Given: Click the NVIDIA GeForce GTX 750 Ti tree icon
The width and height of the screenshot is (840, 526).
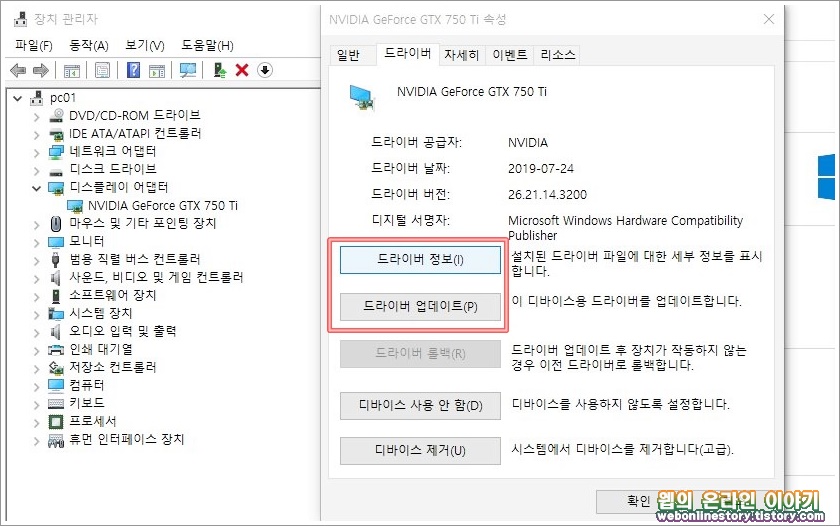Looking at the screenshot, I should (74, 206).
